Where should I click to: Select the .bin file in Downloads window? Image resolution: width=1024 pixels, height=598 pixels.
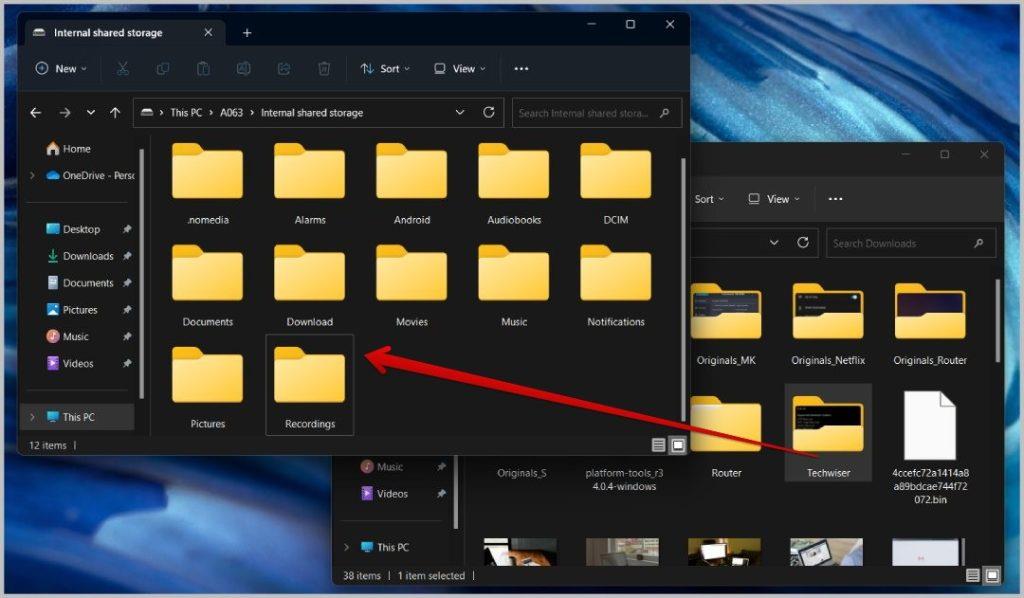[x=930, y=447]
